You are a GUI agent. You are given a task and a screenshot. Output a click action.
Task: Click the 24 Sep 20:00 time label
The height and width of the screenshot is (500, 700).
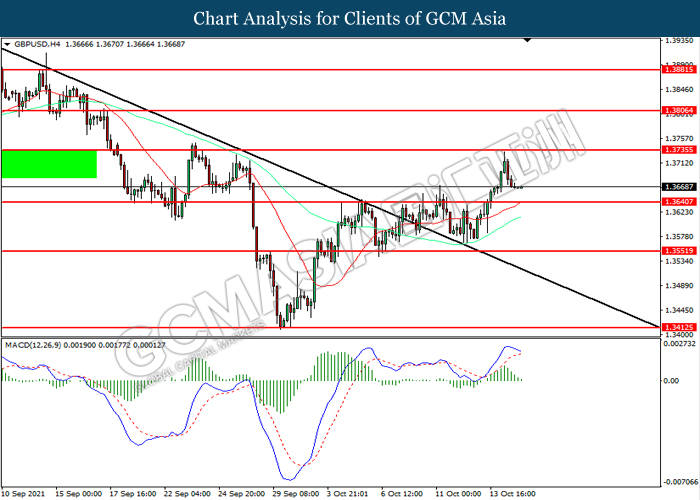click(242, 494)
